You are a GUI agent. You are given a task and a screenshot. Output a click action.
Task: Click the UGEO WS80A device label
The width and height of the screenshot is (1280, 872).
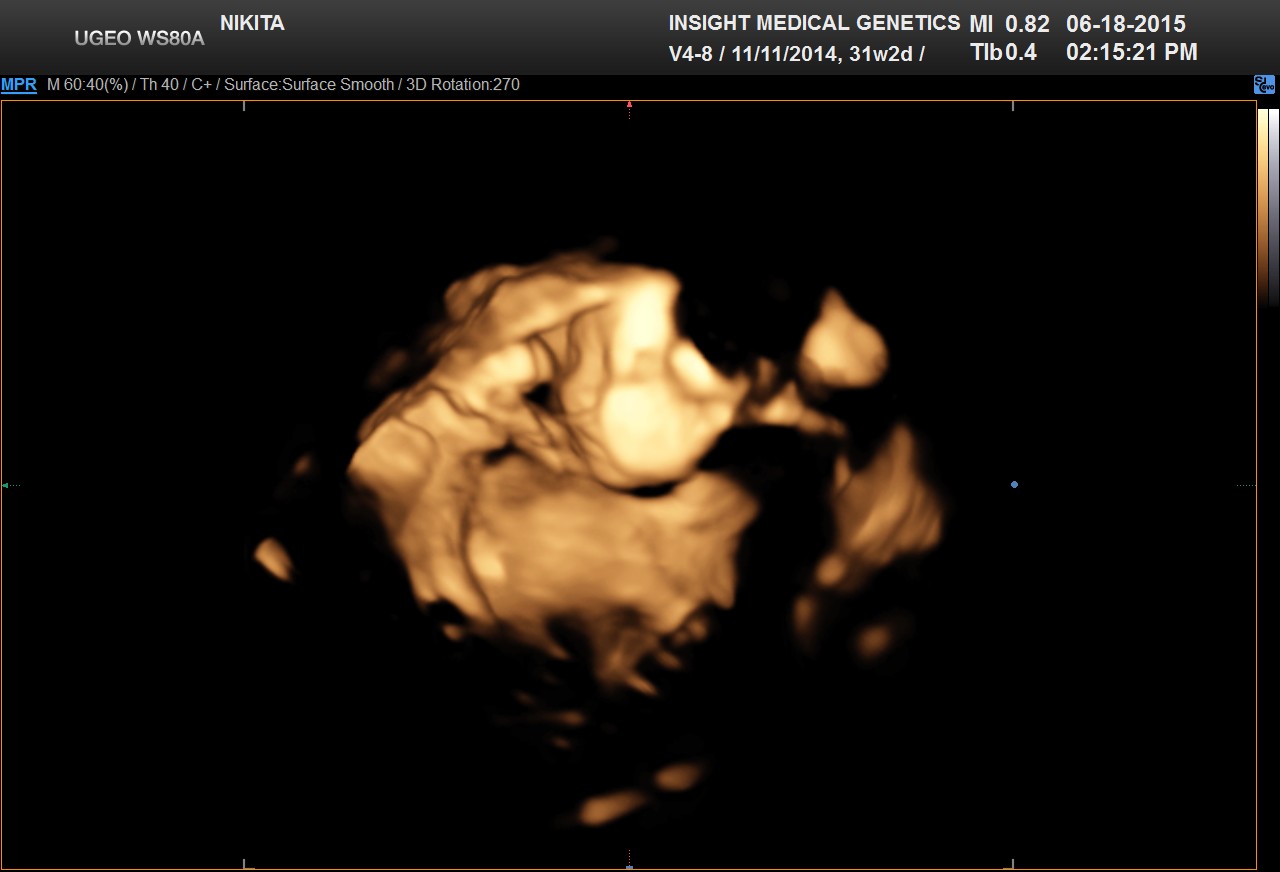point(139,39)
